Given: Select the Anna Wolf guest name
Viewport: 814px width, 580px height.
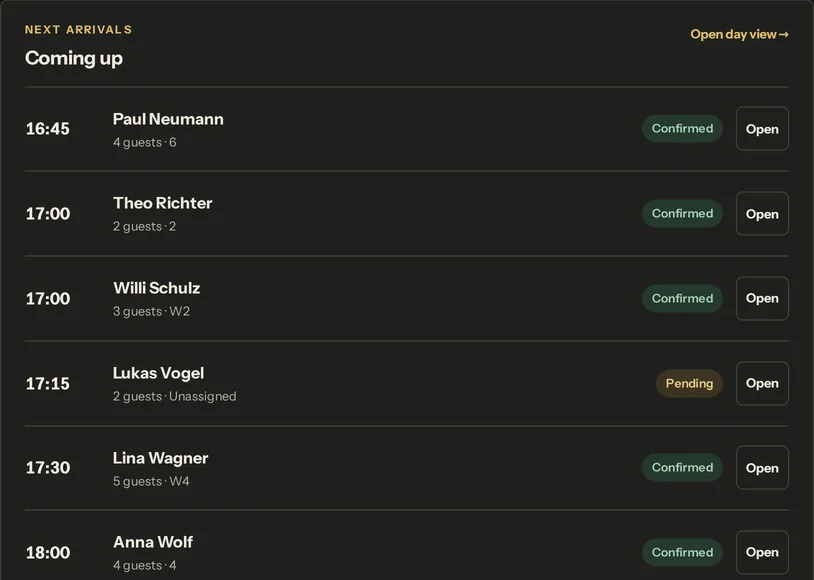Looking at the screenshot, I should tap(153, 543).
